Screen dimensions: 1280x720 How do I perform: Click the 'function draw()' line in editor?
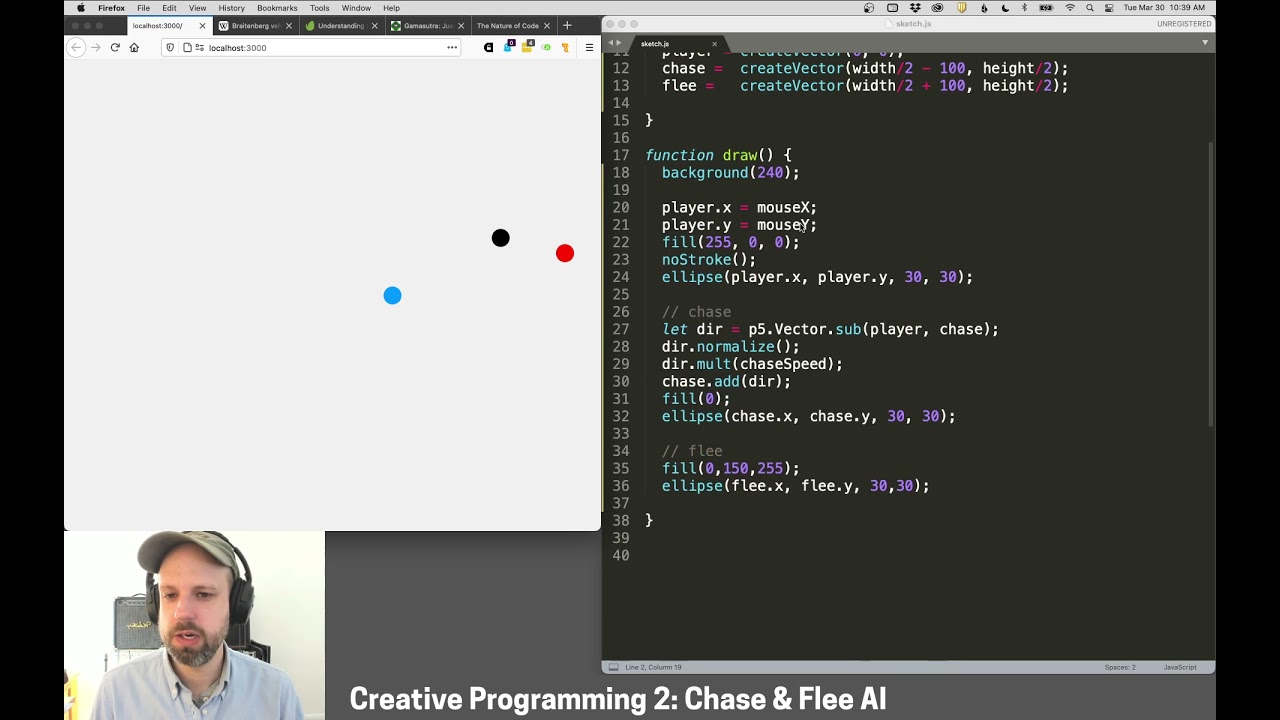point(718,155)
